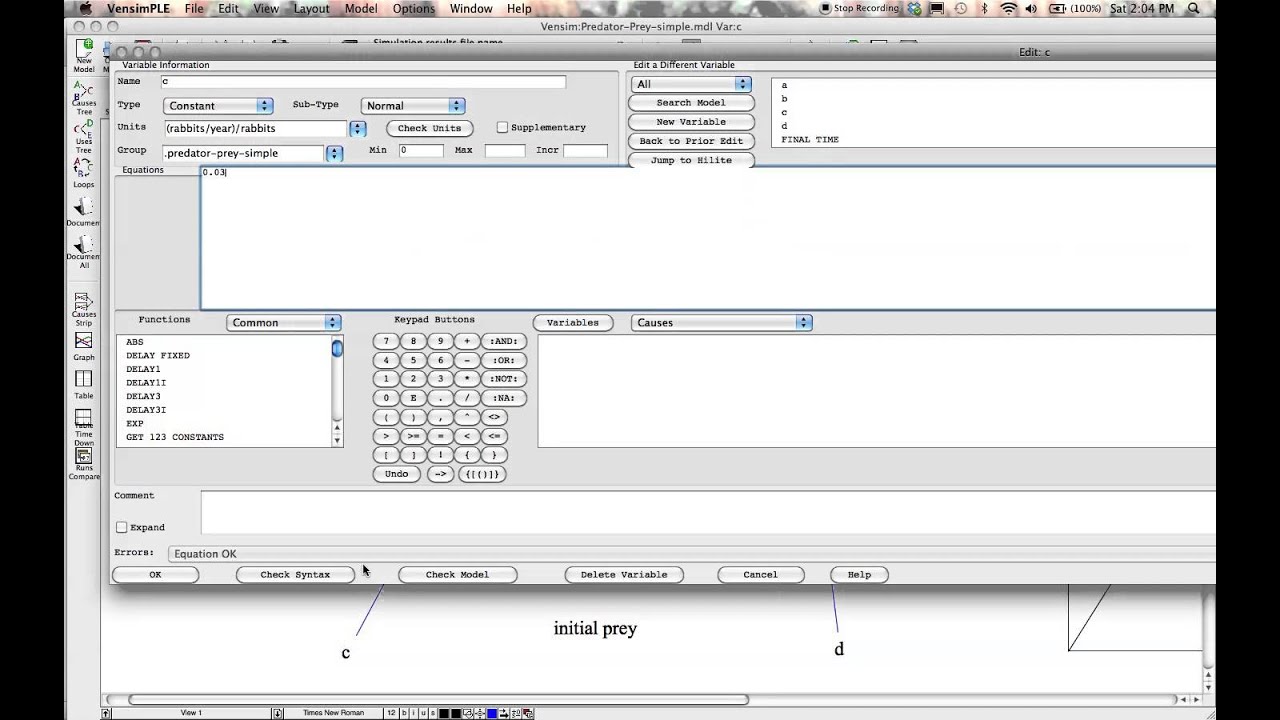Open the Causes dropdown next to Variables
The height and width of the screenshot is (720, 1280).
(x=721, y=323)
